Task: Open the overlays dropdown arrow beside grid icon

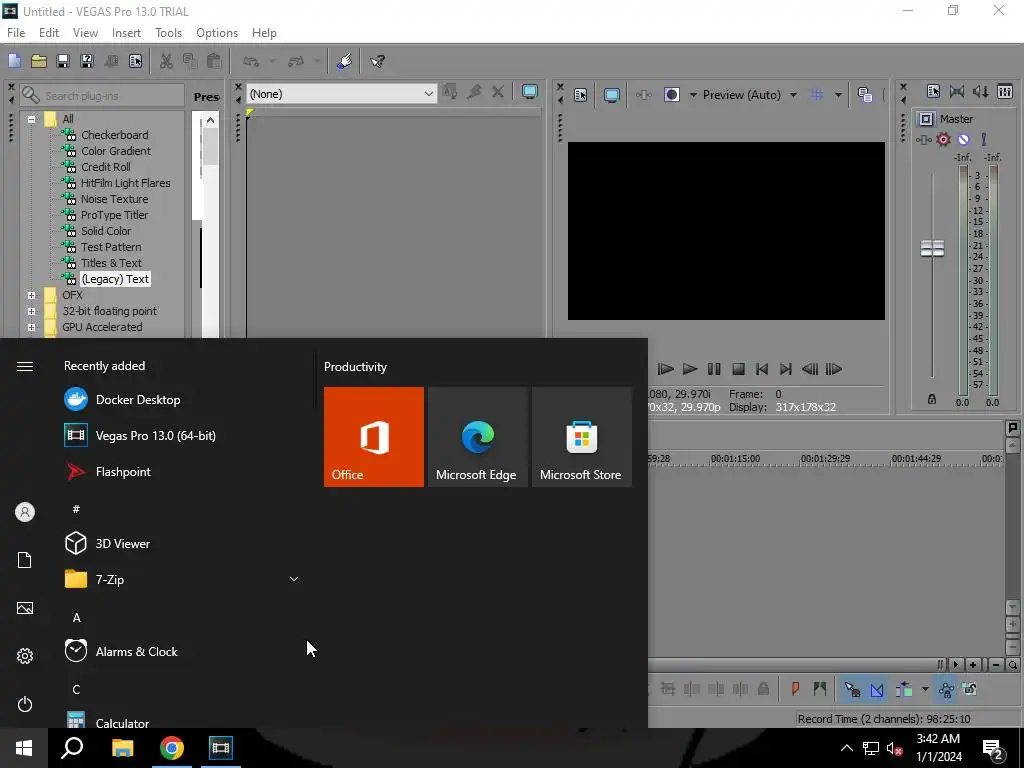Action: [x=838, y=95]
